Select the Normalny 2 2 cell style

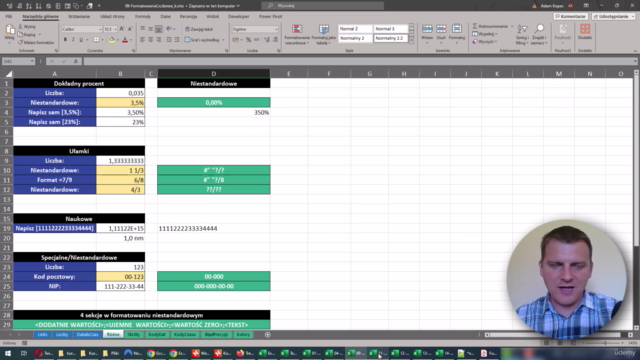pos(390,38)
